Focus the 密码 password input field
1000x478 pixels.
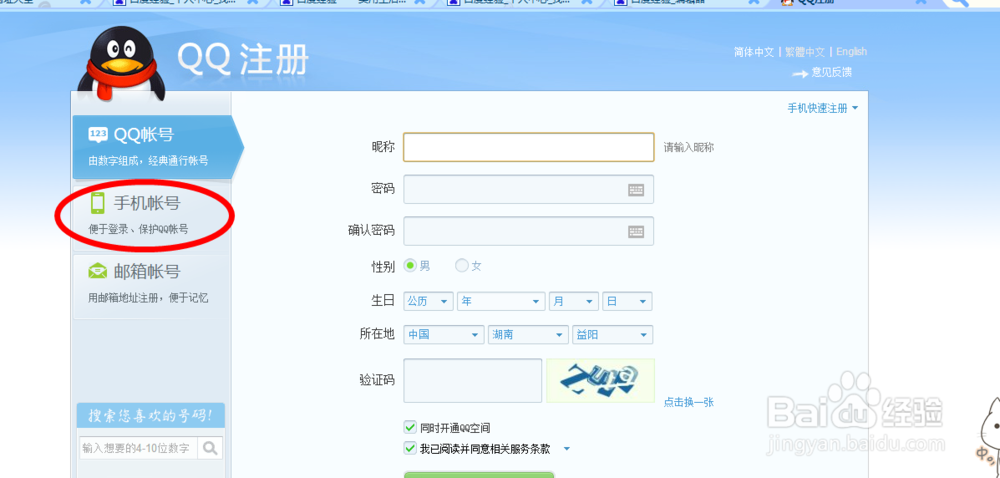pos(529,189)
